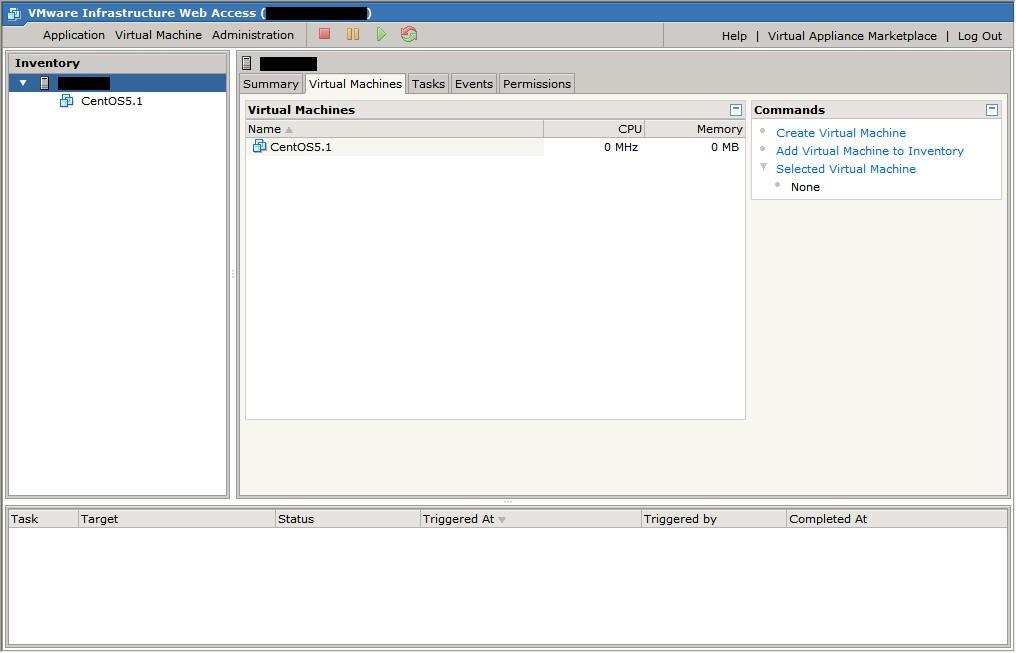The width and height of the screenshot is (1016, 653).
Task: Click the VMware logo icon in title bar
Action: pyautogui.click(x=14, y=13)
